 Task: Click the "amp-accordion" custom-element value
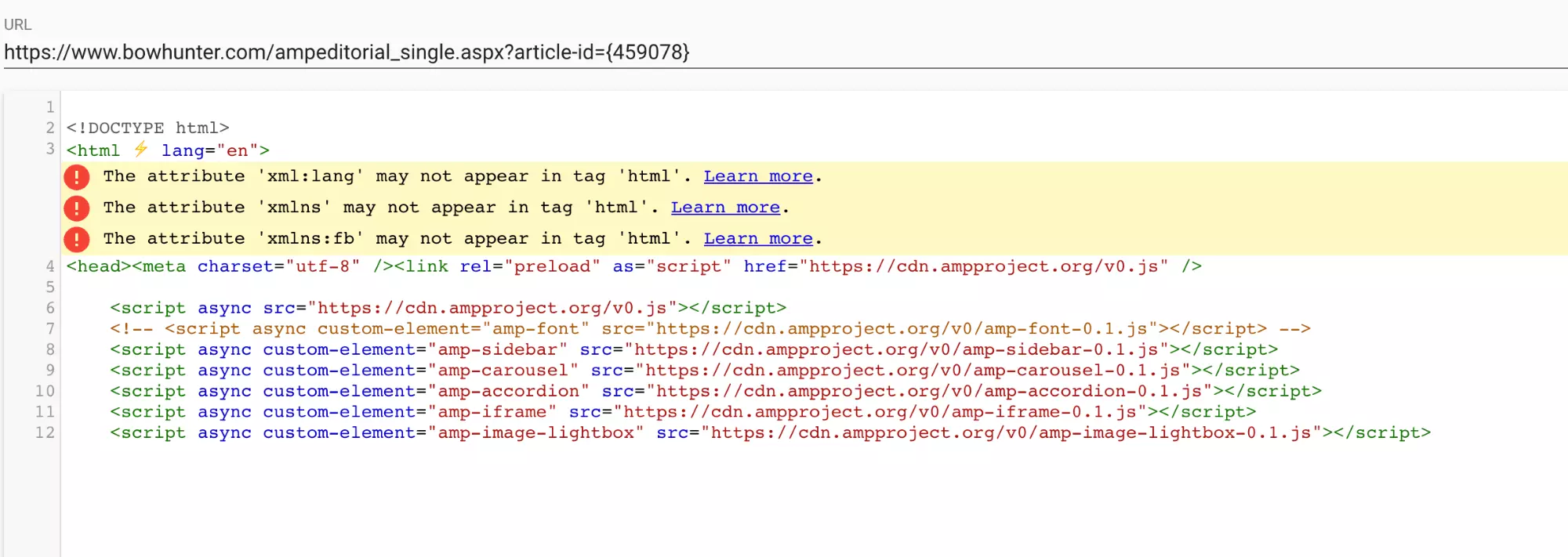509,391
